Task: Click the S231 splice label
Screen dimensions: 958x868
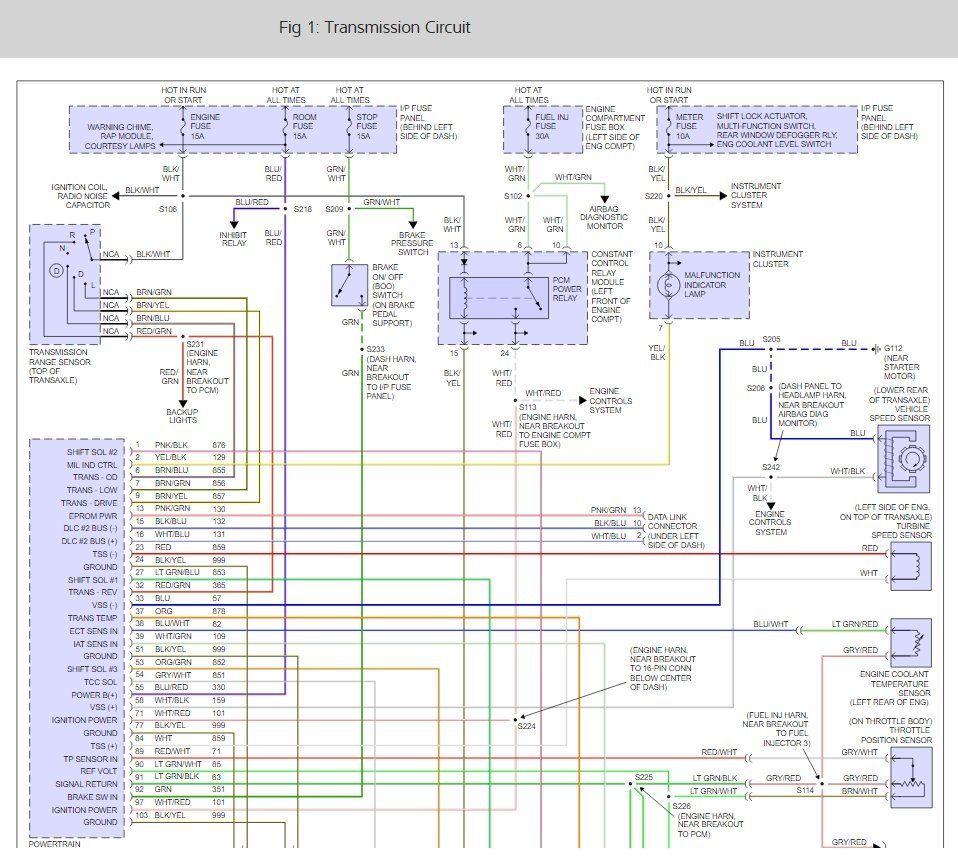Action: pos(196,344)
